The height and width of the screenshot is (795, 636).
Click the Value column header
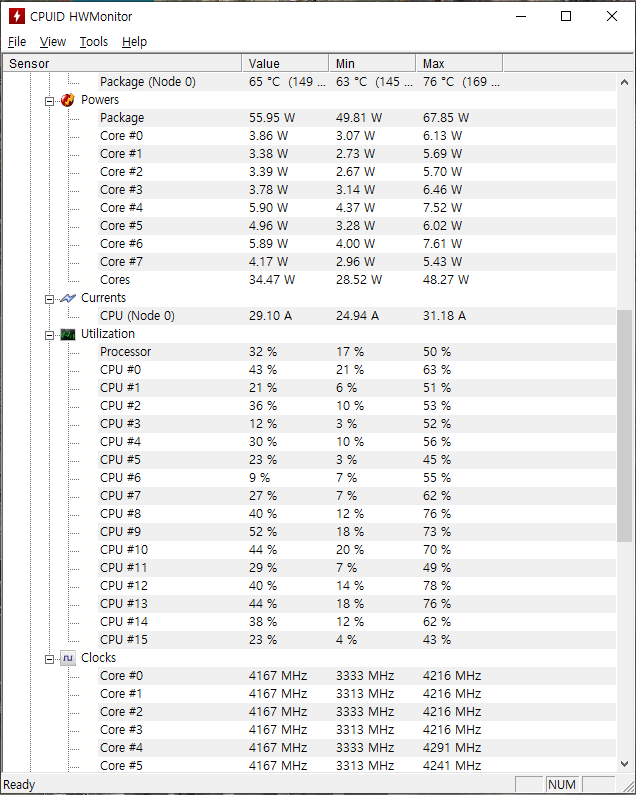(286, 63)
